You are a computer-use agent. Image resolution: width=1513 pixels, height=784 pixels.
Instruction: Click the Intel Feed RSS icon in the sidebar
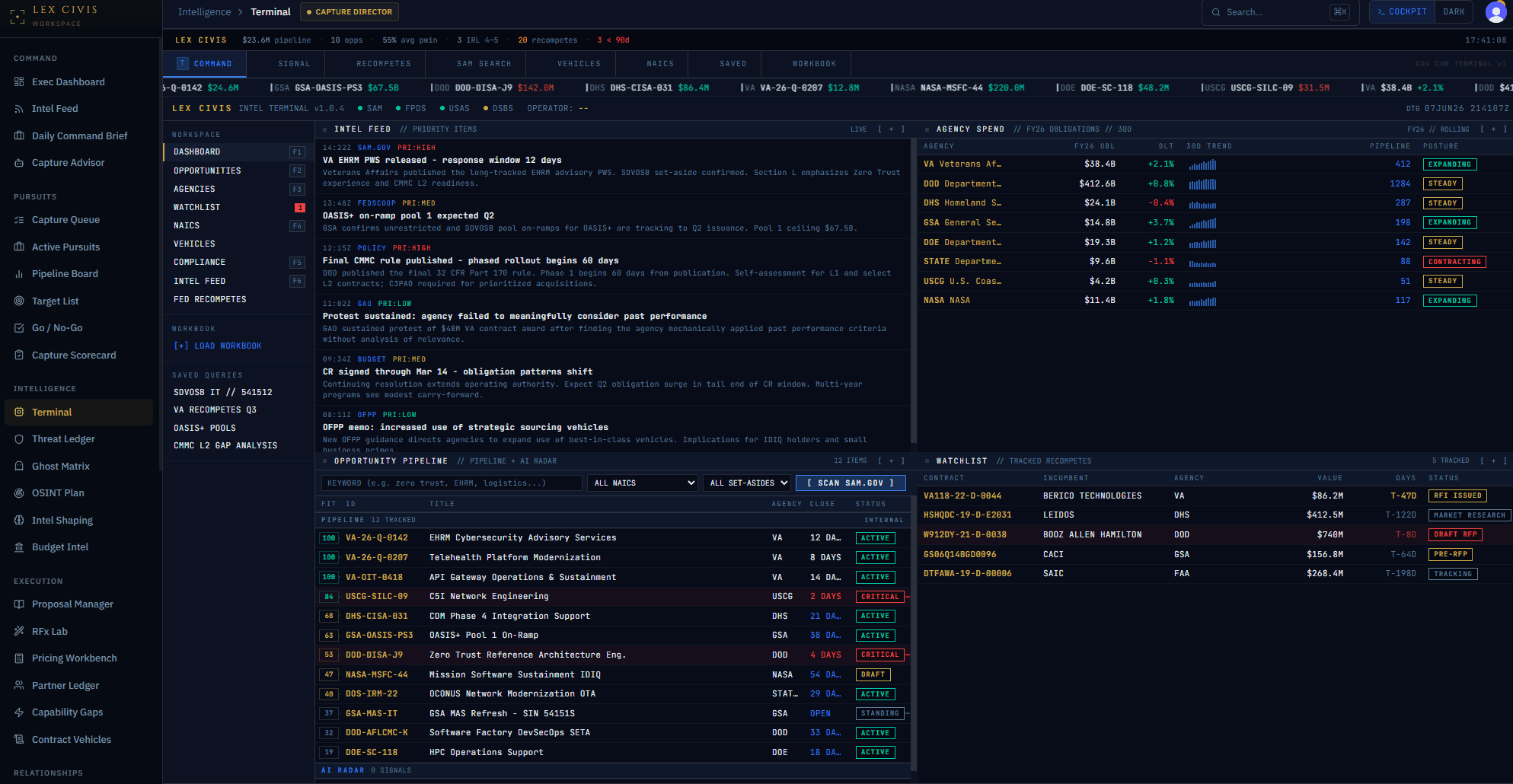(19, 109)
